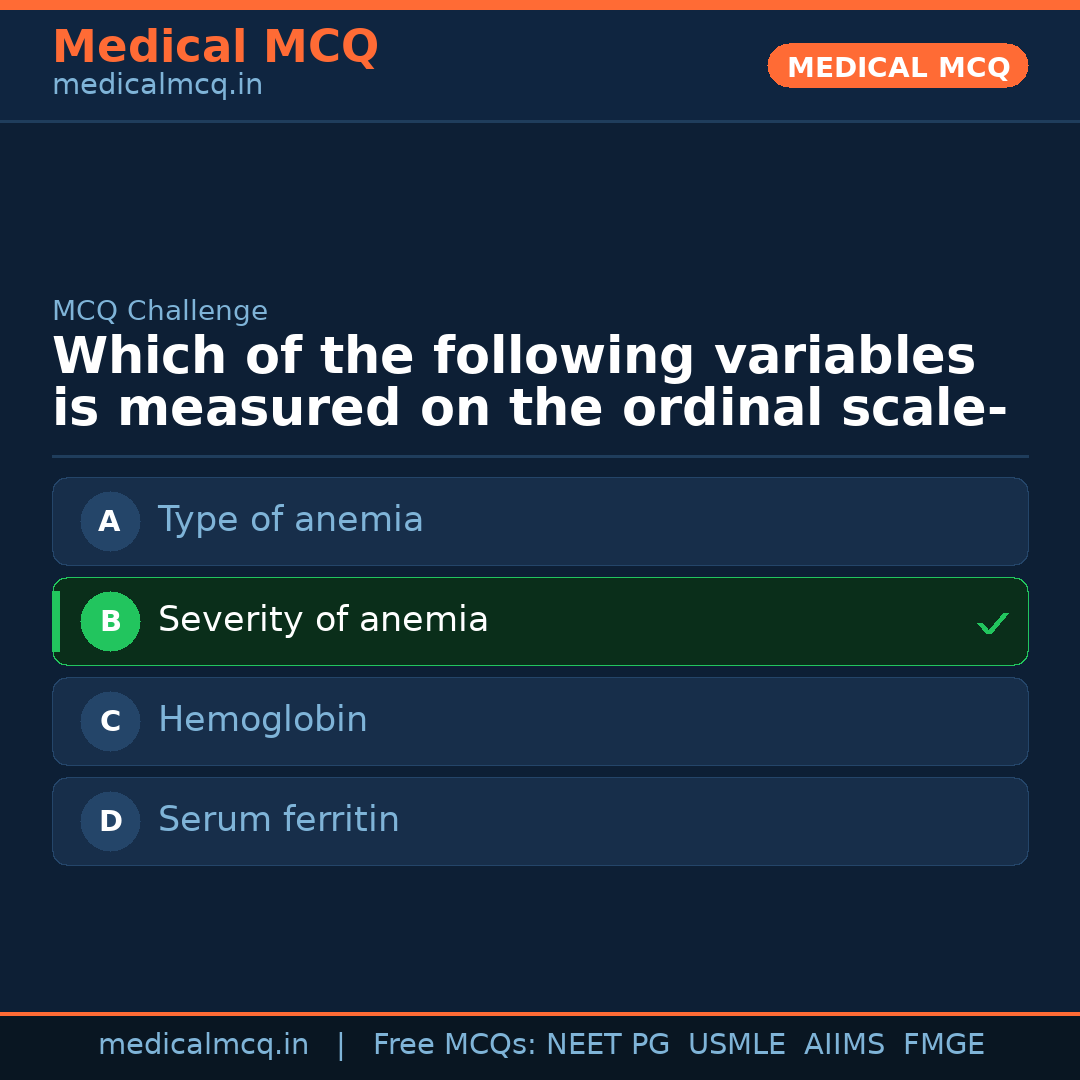Select answer 'Type of anemia'
The height and width of the screenshot is (1080, 1080).
[x=290, y=520]
